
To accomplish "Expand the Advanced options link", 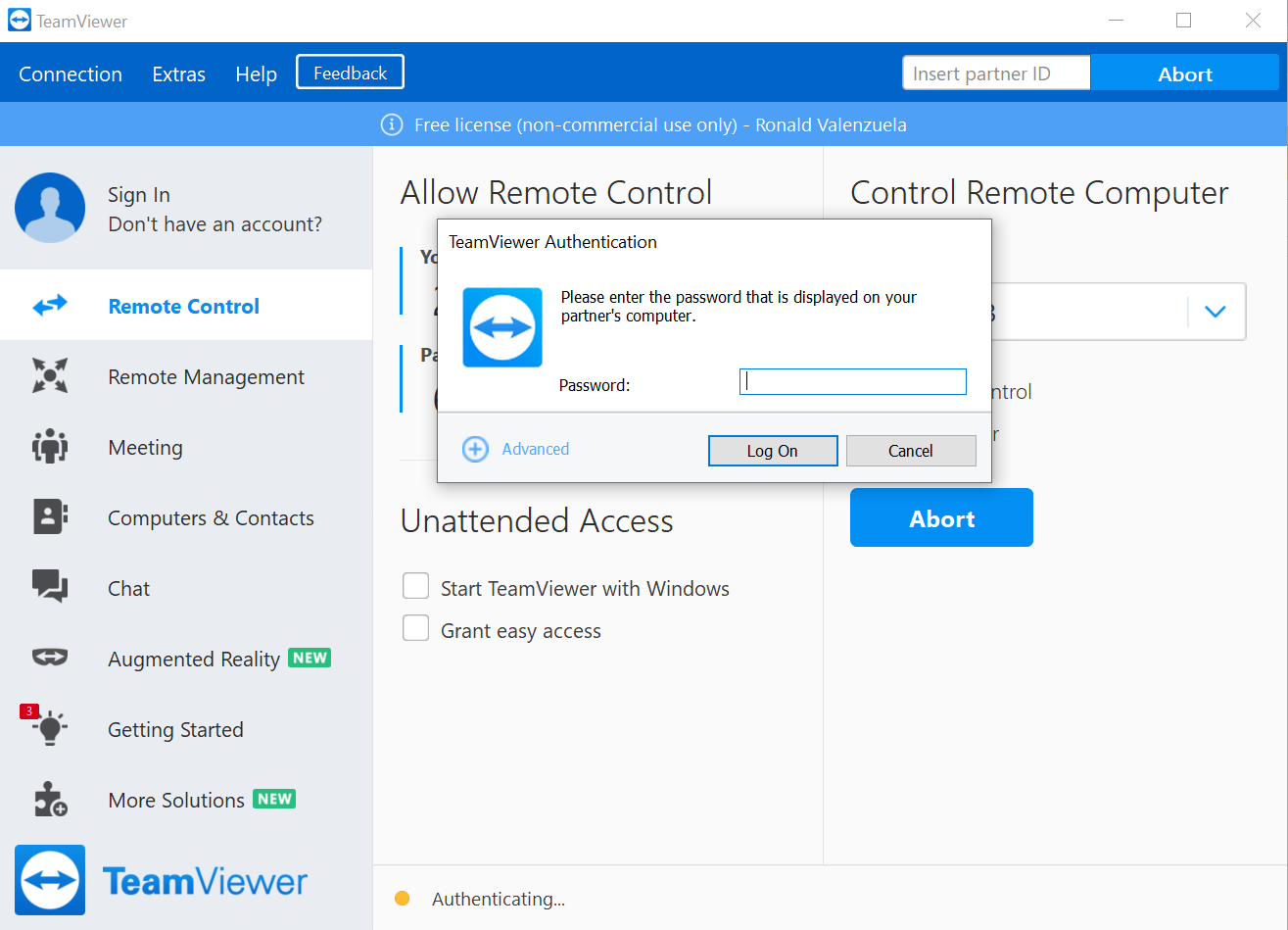I will (x=536, y=449).
